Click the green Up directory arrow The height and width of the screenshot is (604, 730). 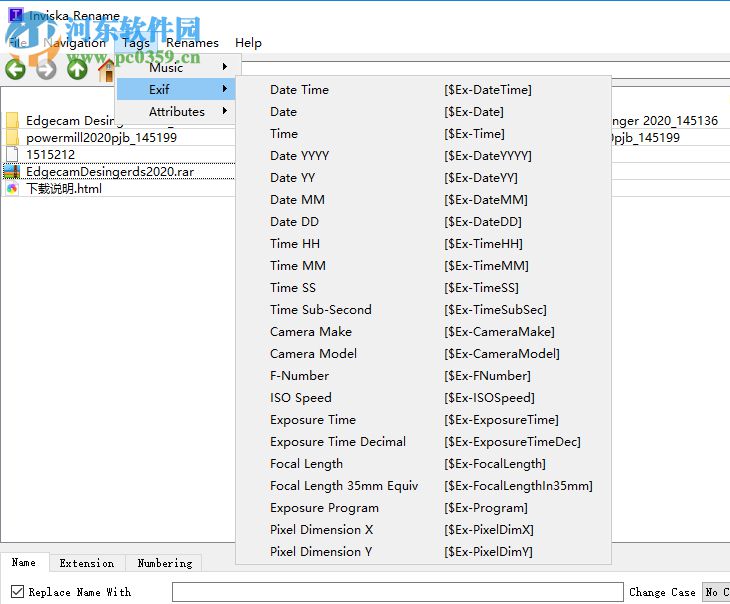(77, 70)
